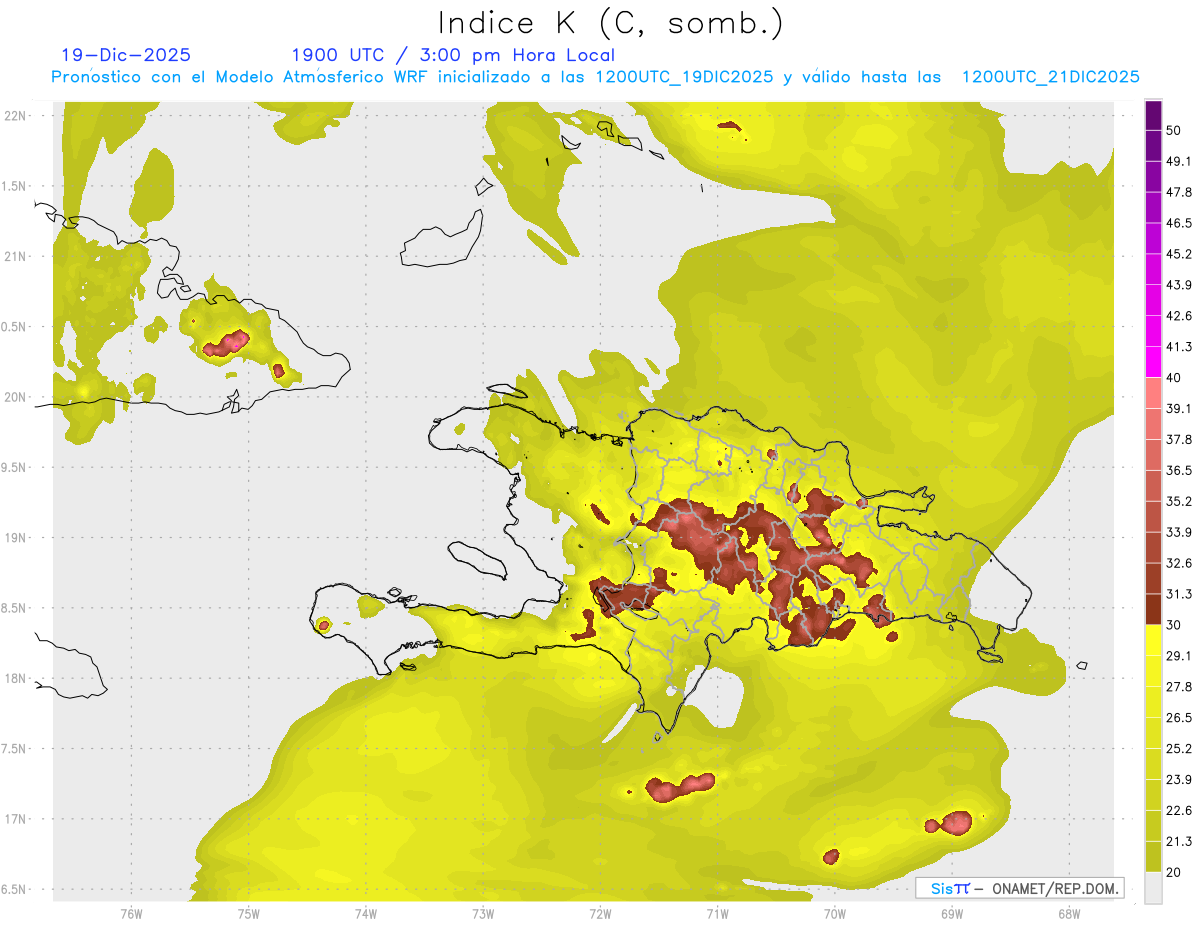The image size is (1200, 927).
Task: Pick the salmon swatch between 39.1 and 40
Action: (x=1153, y=393)
